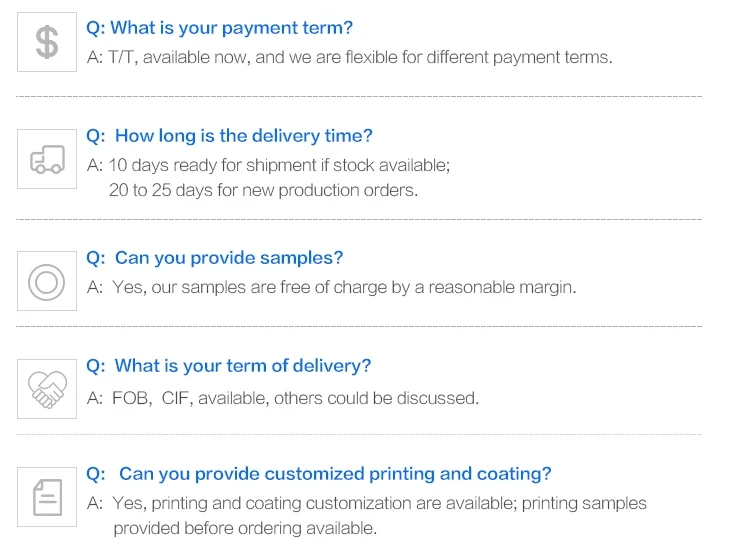
Task: Click the "10 days ready for shipment" answer line
Action: tap(269, 165)
